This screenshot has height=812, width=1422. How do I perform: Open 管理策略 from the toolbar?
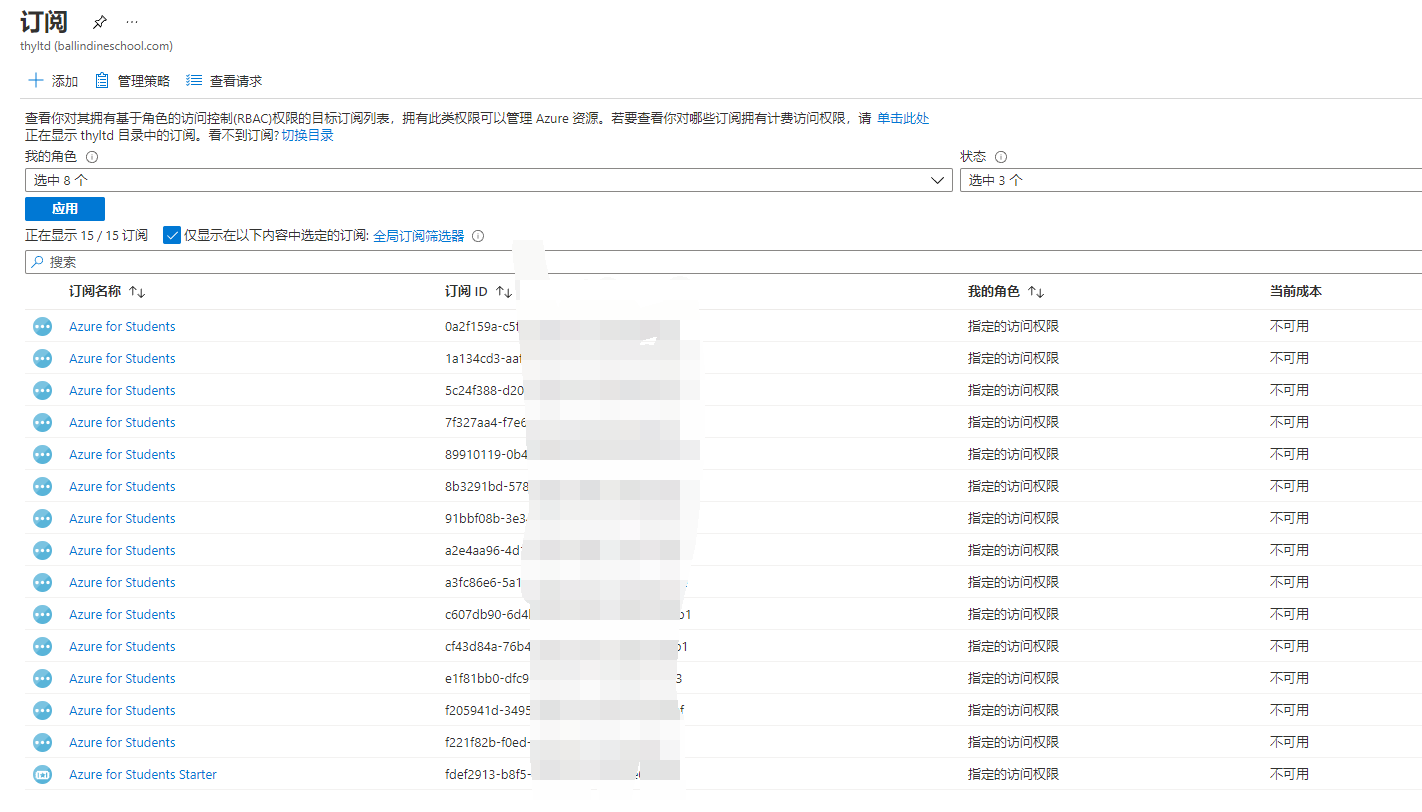[x=132, y=81]
